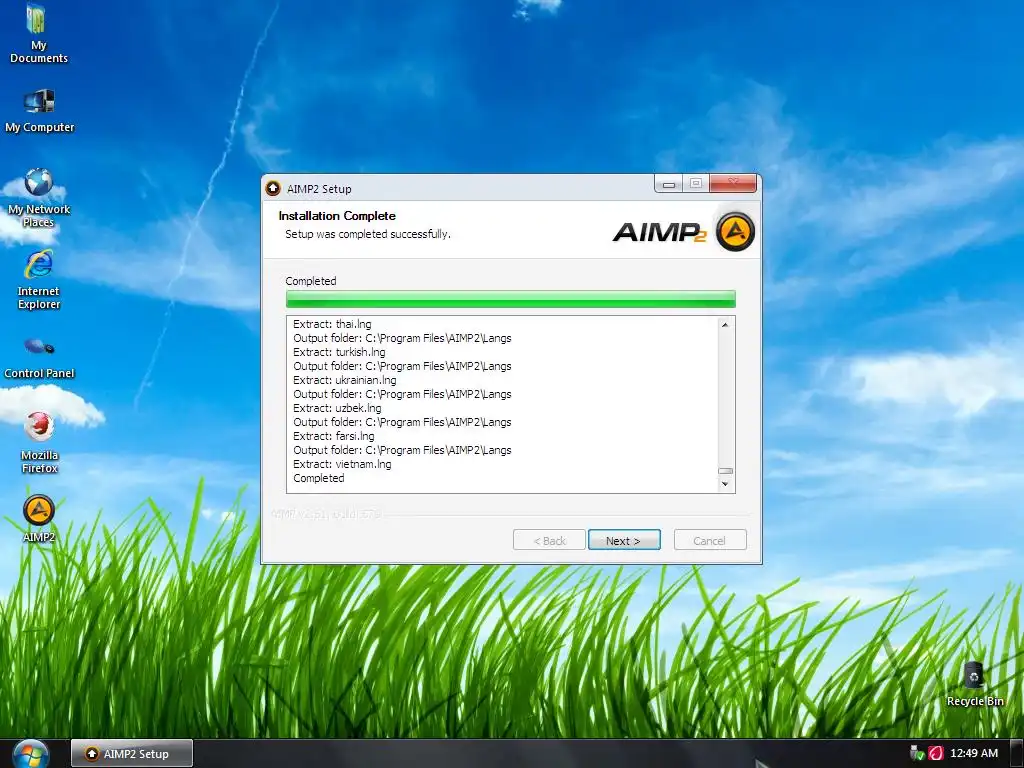This screenshot has width=1024, height=768.
Task: Select the Internet Explorer desktop icon
Action: click(x=39, y=280)
